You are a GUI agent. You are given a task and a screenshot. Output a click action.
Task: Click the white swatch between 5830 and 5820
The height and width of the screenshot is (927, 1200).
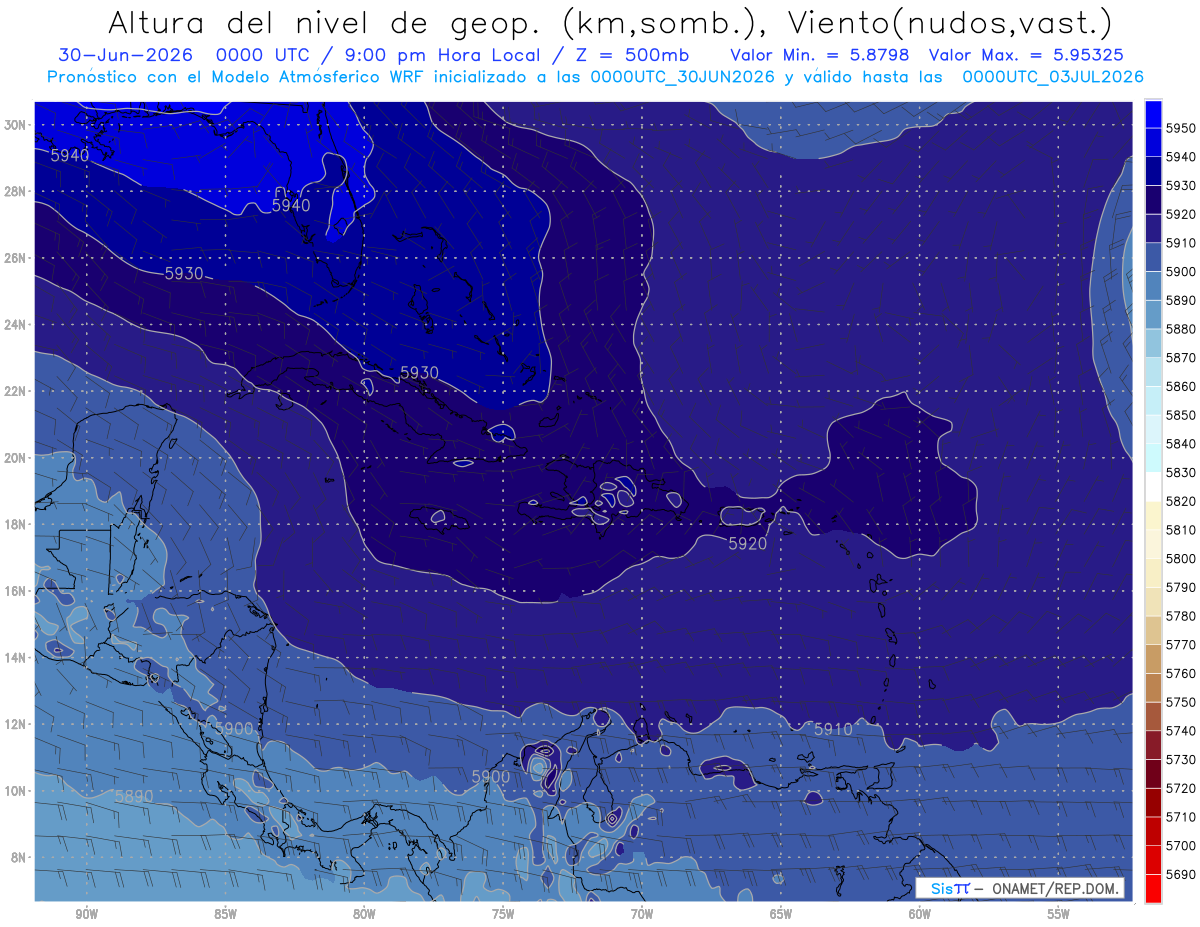pos(1153,486)
